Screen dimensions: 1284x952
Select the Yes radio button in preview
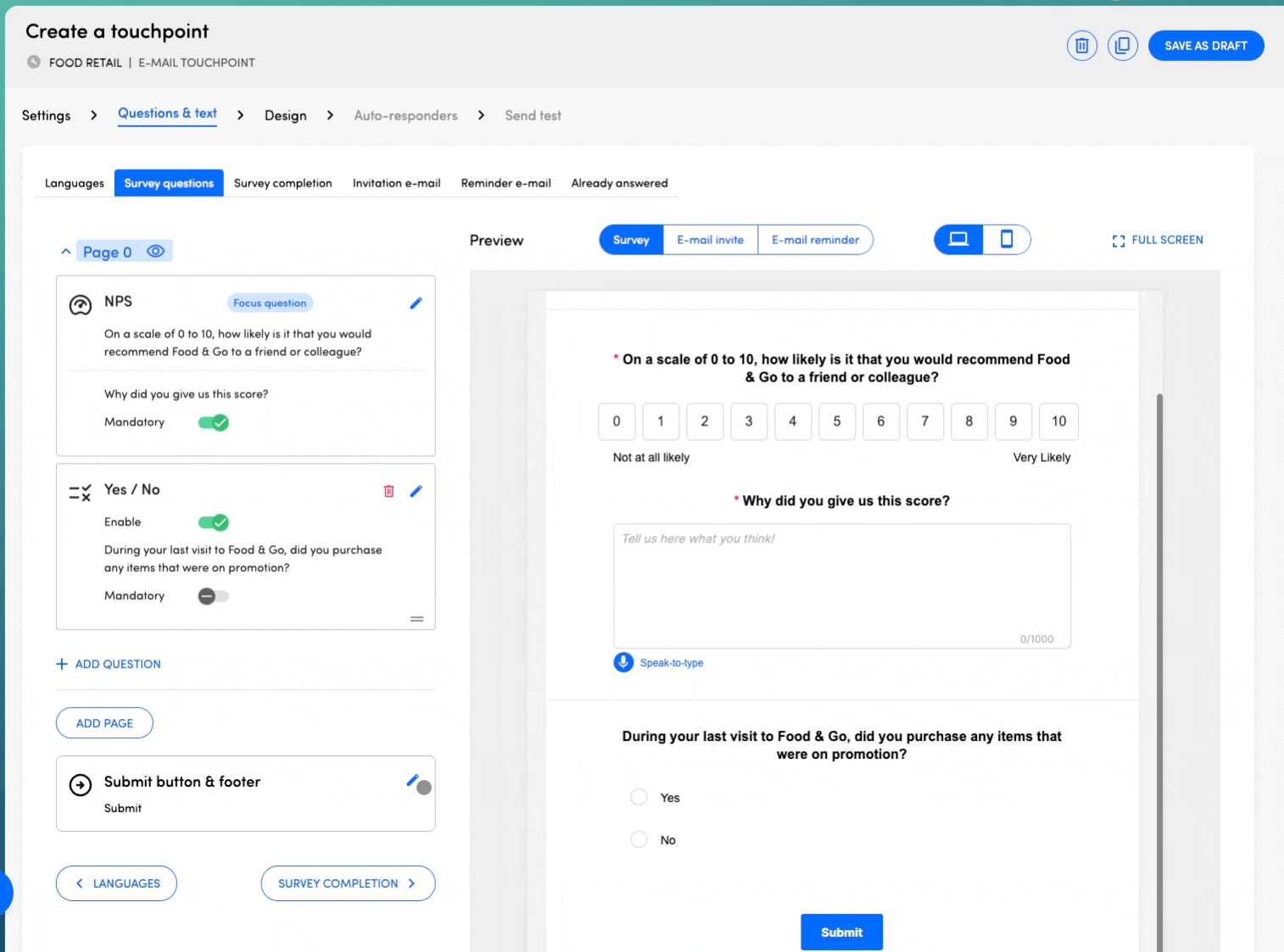click(639, 798)
